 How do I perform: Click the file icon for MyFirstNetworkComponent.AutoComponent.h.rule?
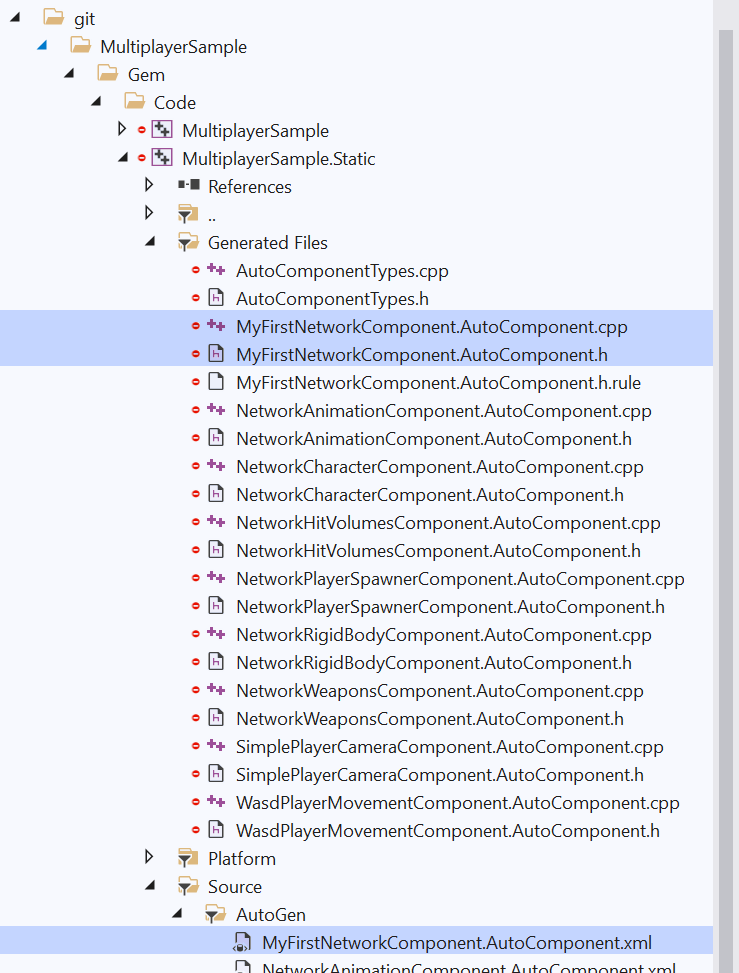click(x=216, y=382)
